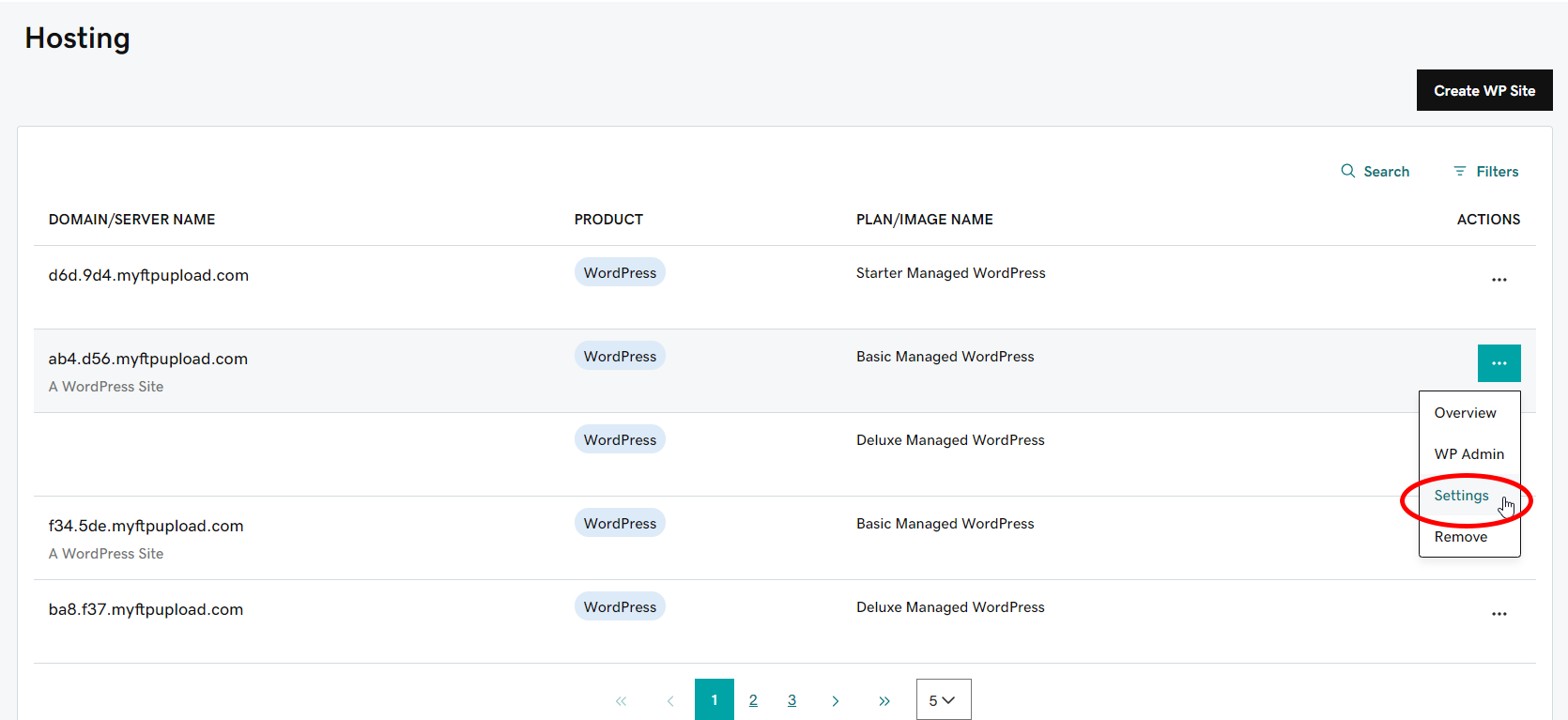Viewport: 1568px width, 720px height.
Task: Click Deluxe Managed WordPress in ba8.f37 row
Action: pyautogui.click(x=950, y=607)
